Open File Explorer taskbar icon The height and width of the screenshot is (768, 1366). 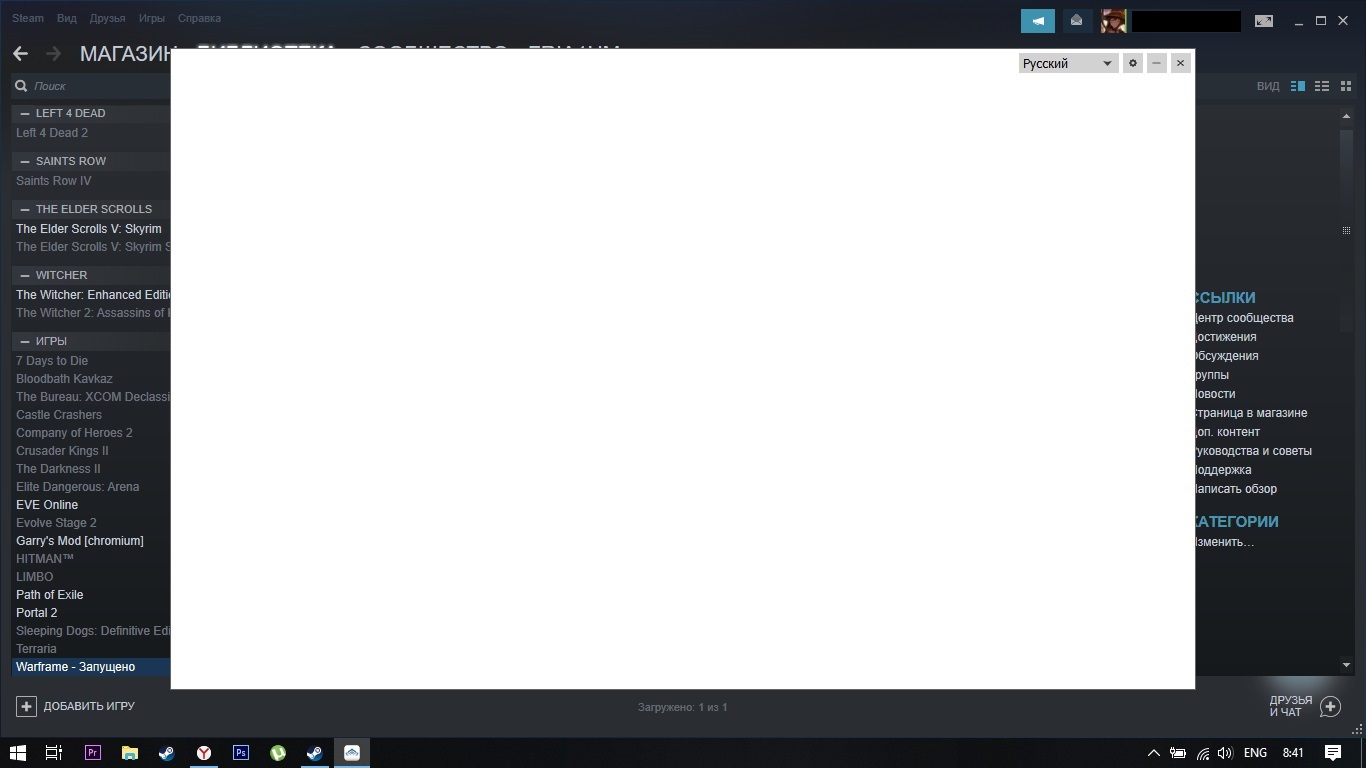(x=130, y=753)
